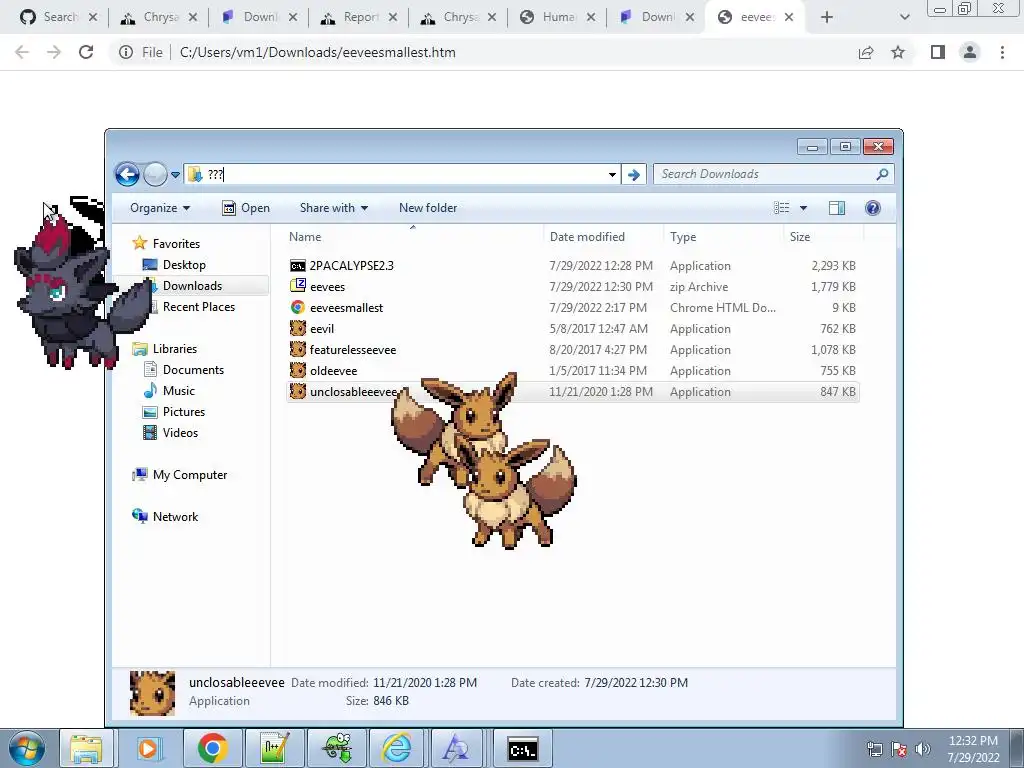Select the featurelesseevee application icon
The width and height of the screenshot is (1024, 768).
pyautogui.click(x=298, y=349)
